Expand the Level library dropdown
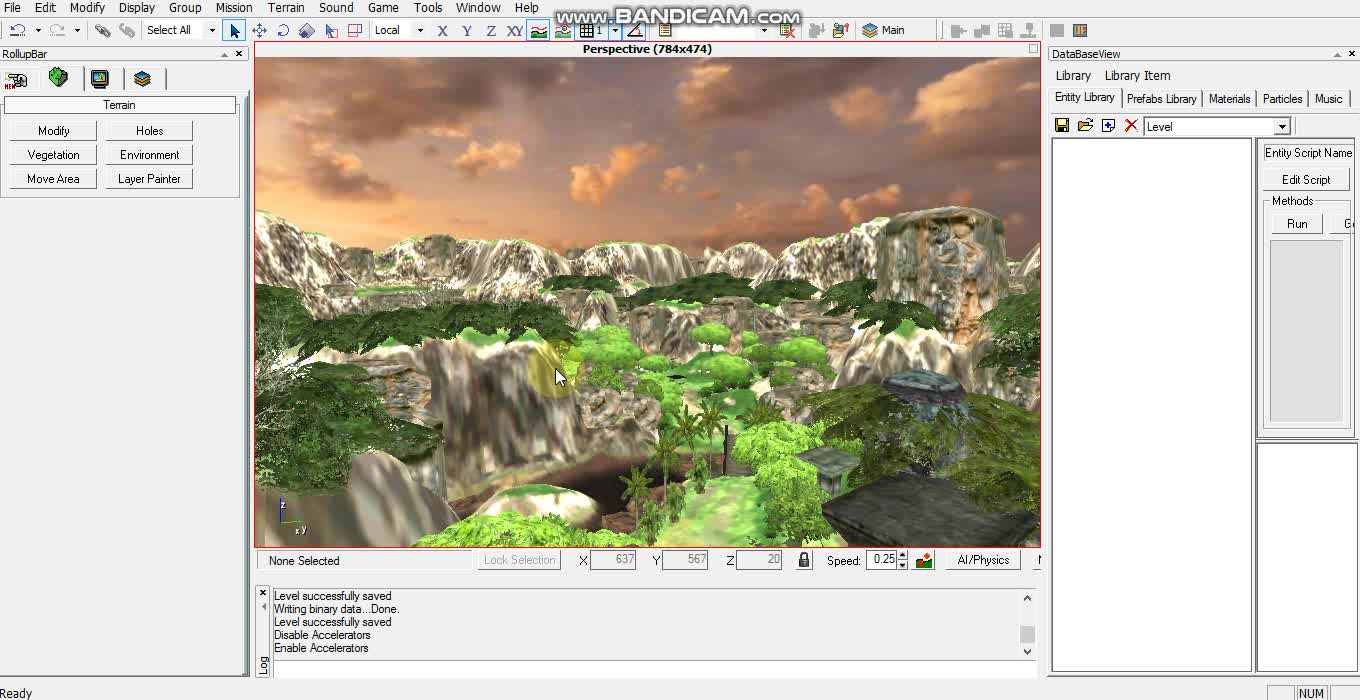The width and height of the screenshot is (1360, 700). [x=1282, y=126]
